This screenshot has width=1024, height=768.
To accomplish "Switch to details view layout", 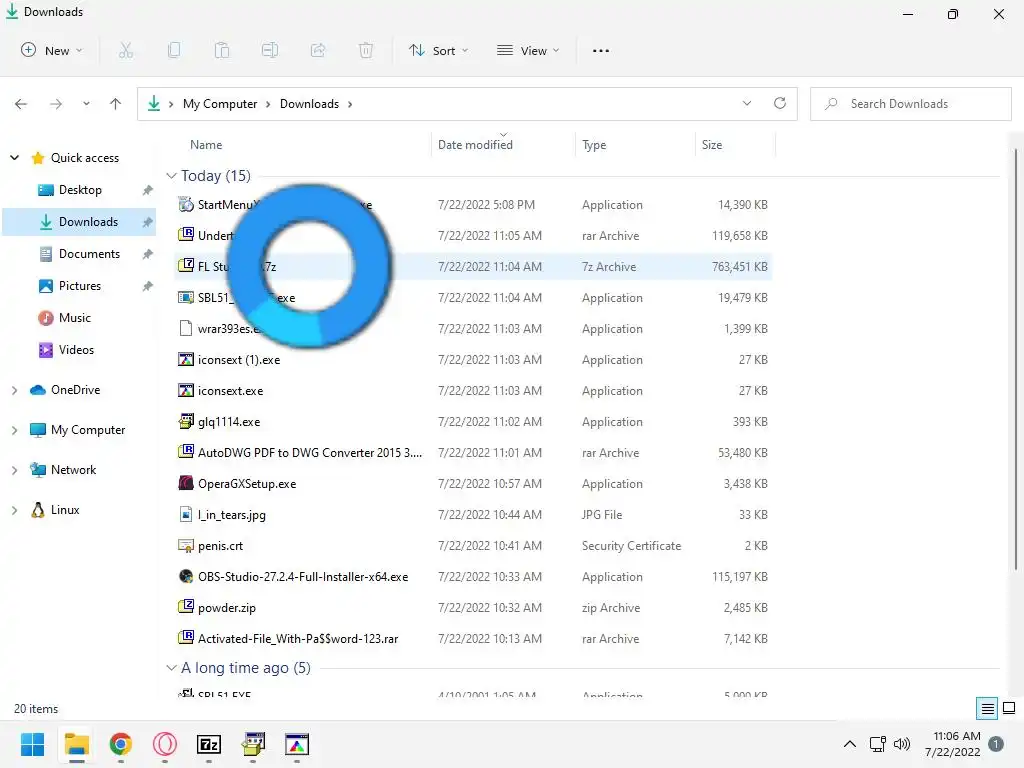I will point(987,709).
